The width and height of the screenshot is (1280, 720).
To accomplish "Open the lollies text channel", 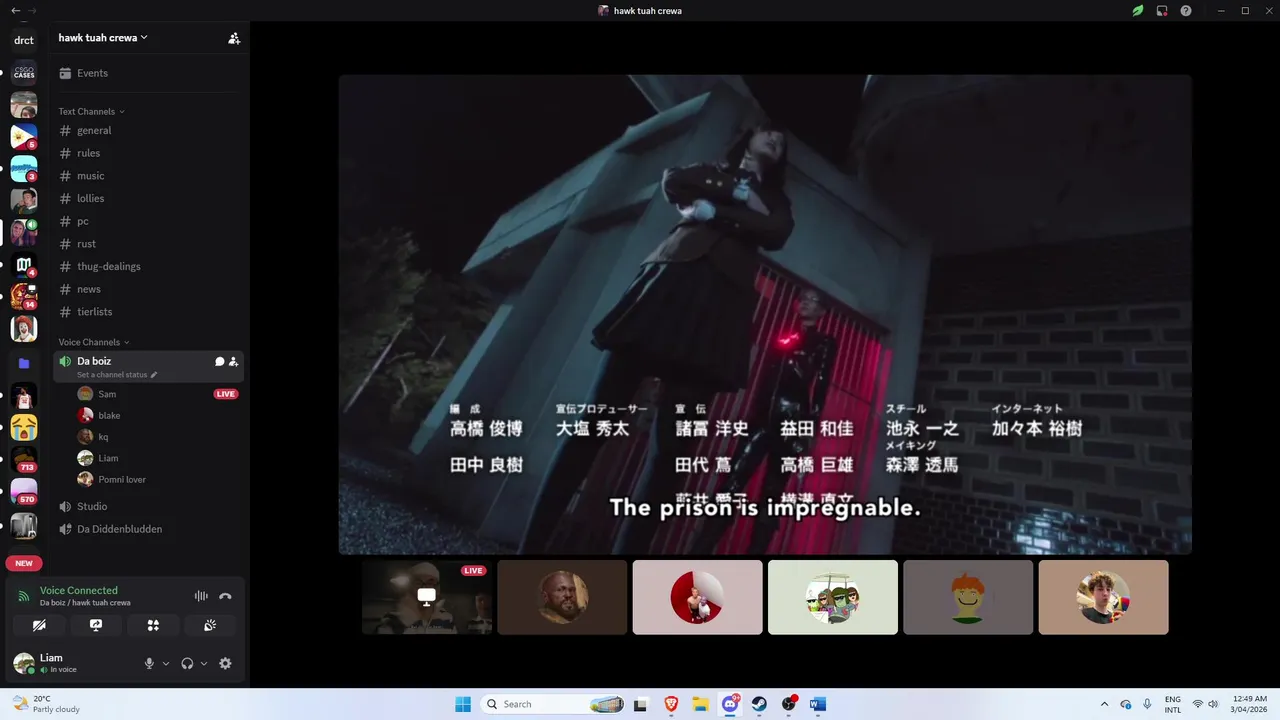I will [x=148, y=199].
